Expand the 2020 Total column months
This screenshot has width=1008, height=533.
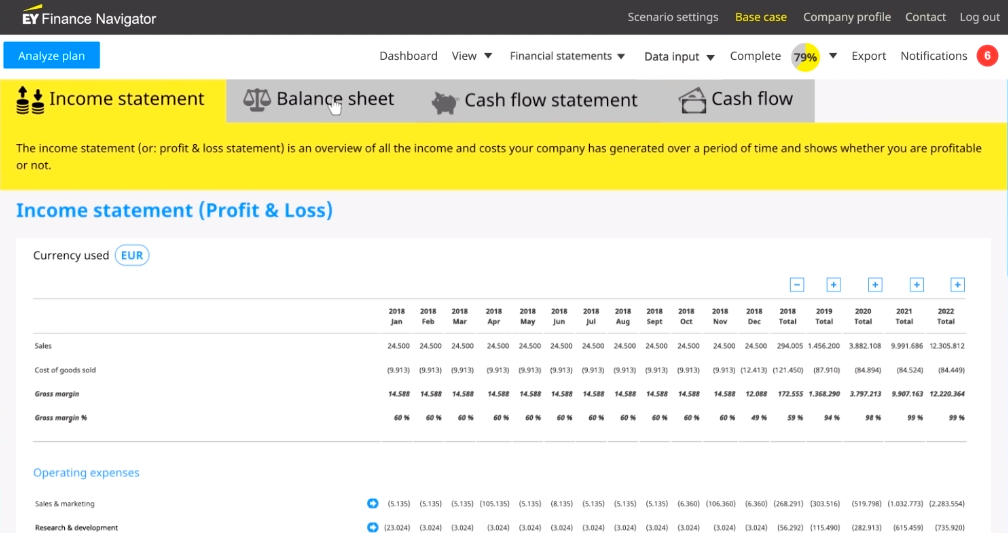875,285
